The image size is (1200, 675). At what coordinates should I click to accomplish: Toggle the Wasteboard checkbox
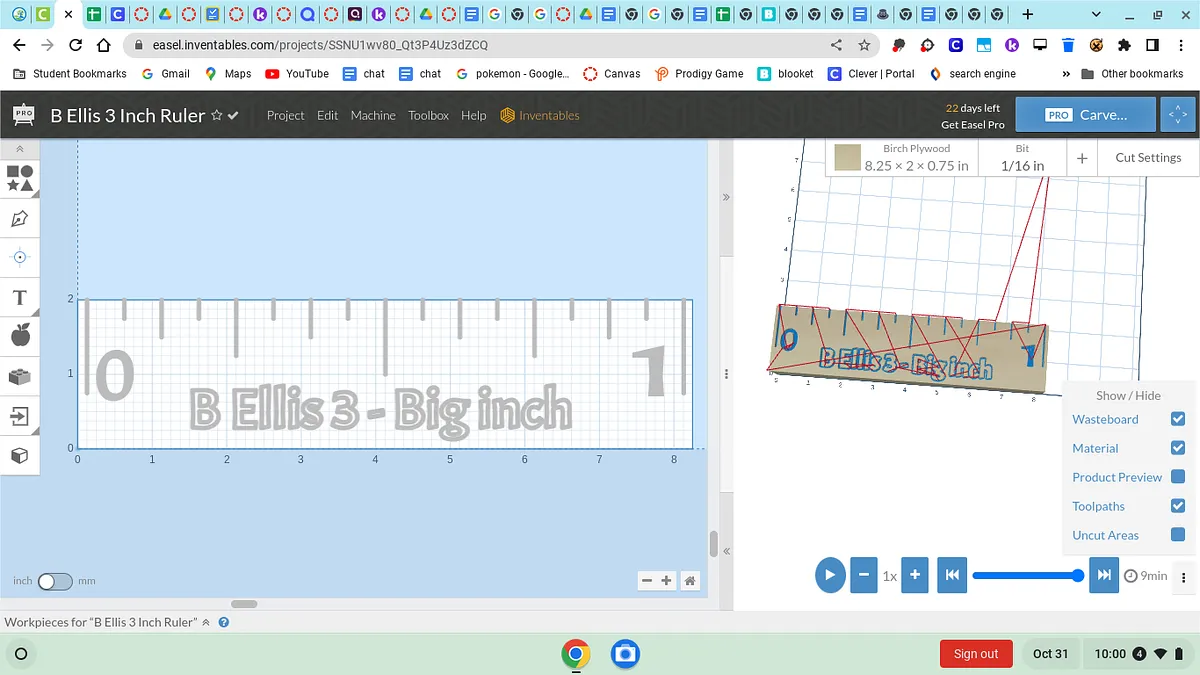1177,419
